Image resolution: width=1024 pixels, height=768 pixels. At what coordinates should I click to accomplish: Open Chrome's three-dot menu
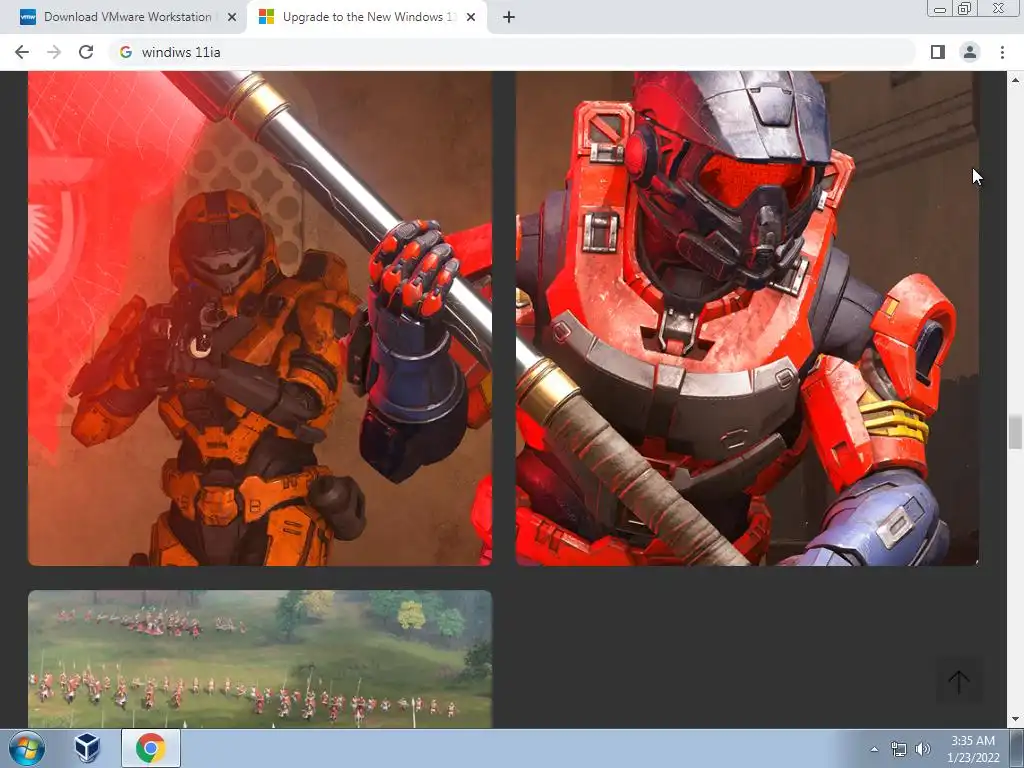pos(1002,52)
